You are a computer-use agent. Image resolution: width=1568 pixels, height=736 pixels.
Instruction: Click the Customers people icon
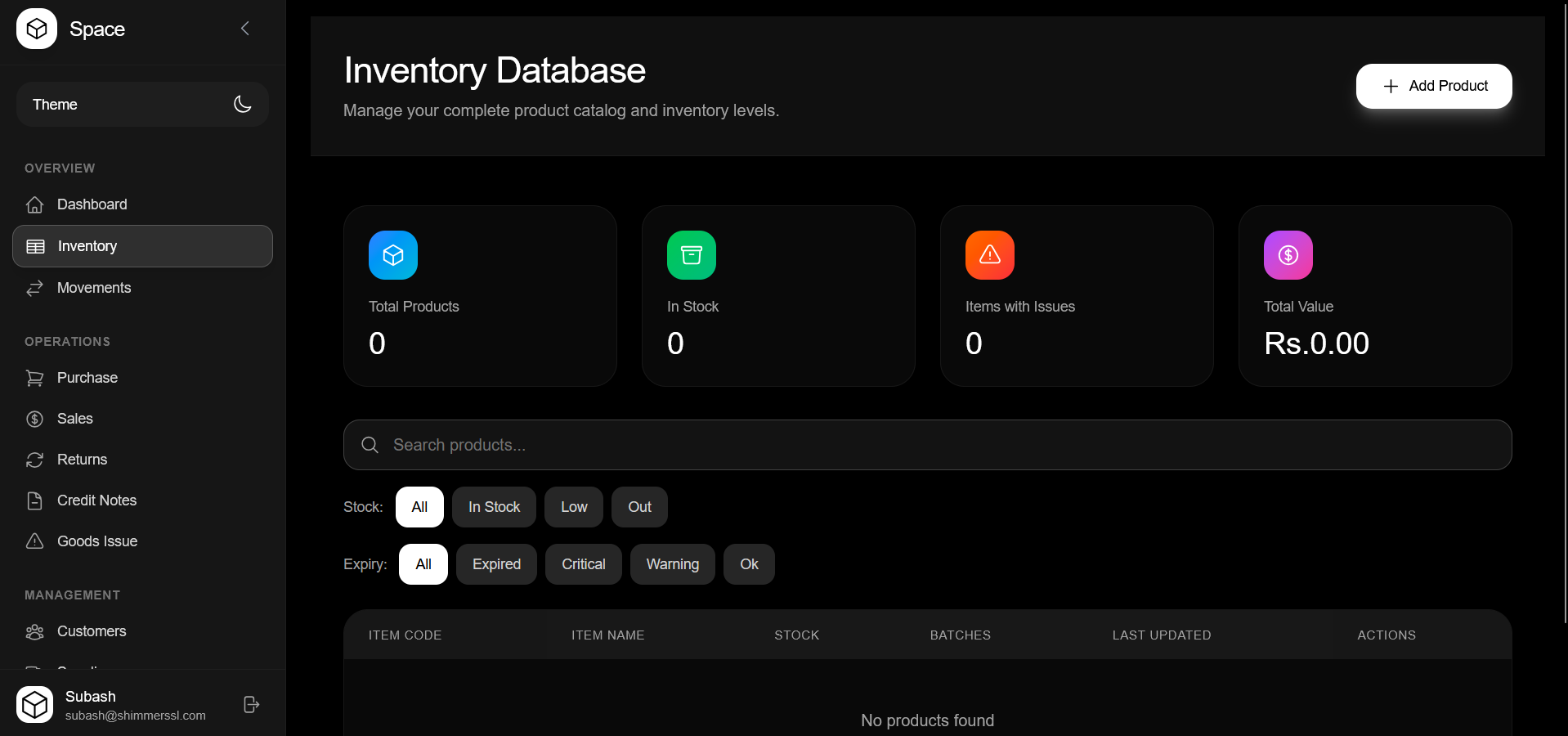tap(34, 631)
